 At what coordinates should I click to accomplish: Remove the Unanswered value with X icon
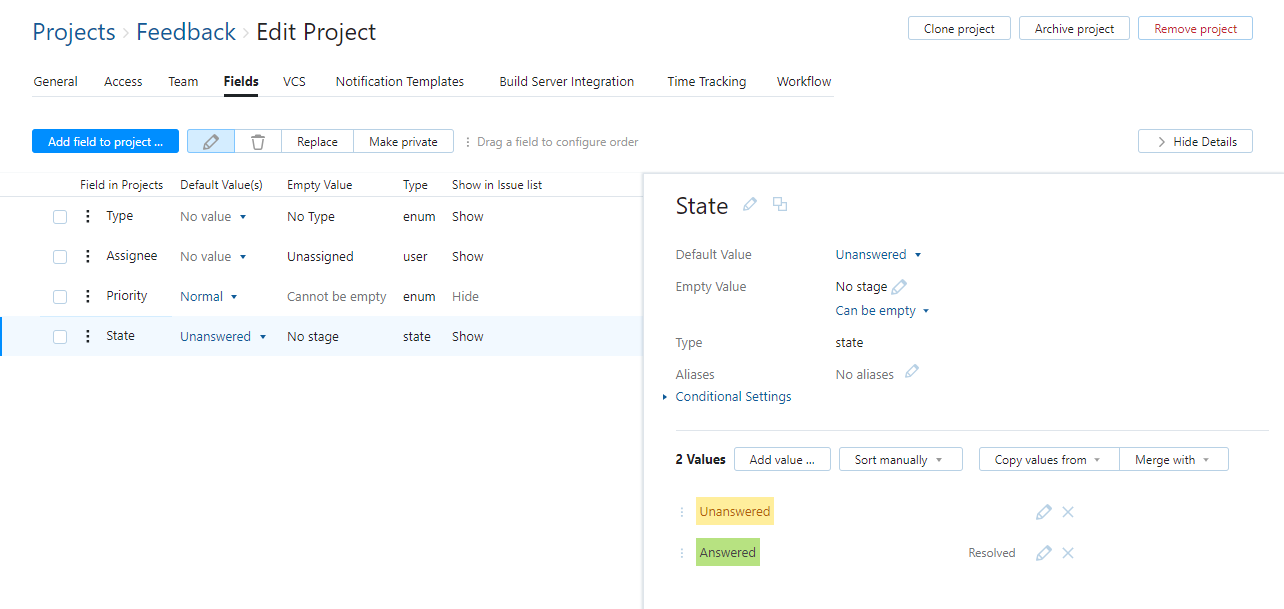(1068, 512)
